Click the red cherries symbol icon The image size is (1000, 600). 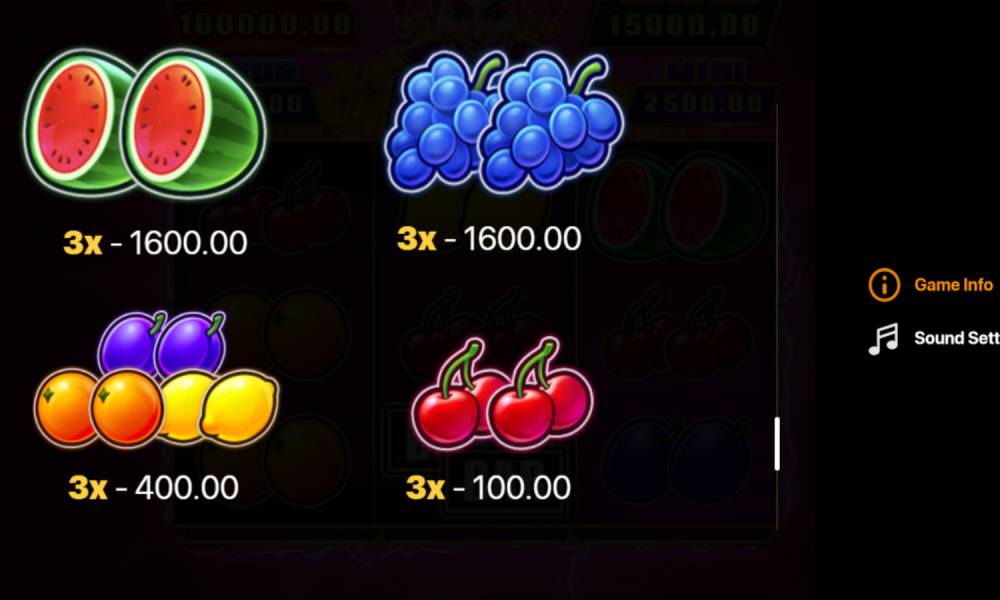pos(503,393)
